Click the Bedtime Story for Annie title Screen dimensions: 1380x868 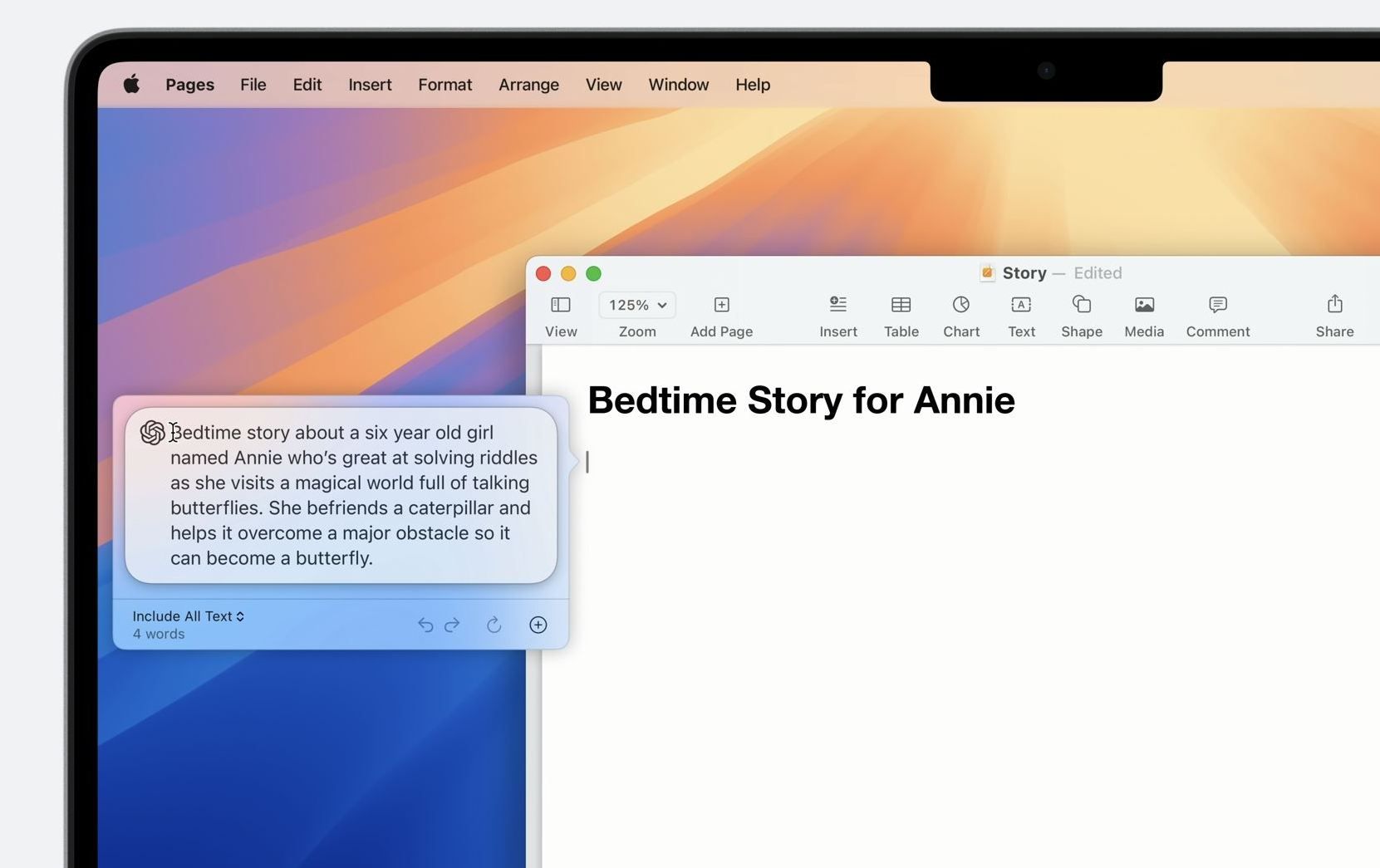pyautogui.click(x=800, y=400)
